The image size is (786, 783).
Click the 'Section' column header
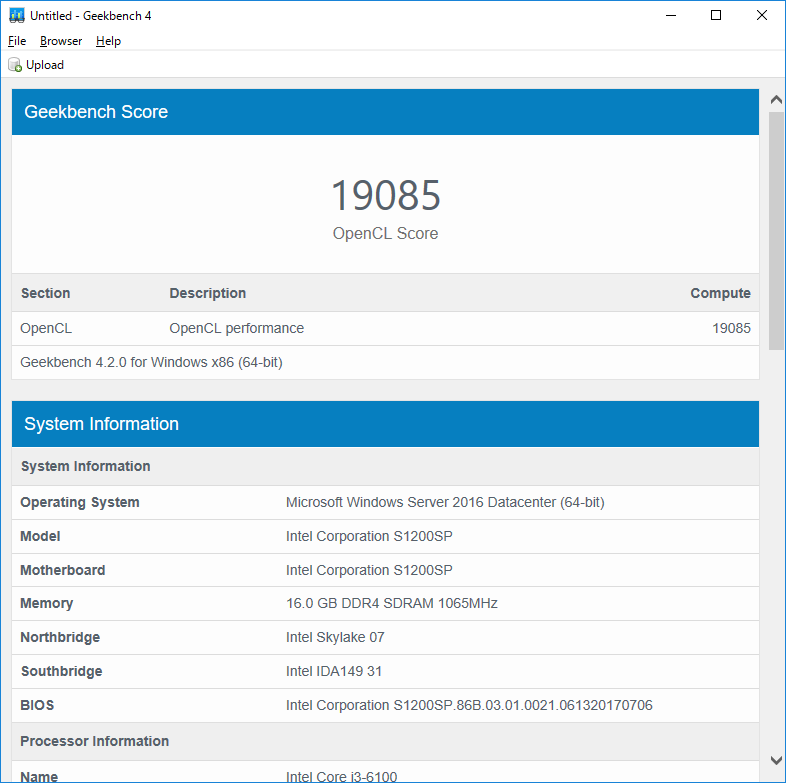coord(46,293)
